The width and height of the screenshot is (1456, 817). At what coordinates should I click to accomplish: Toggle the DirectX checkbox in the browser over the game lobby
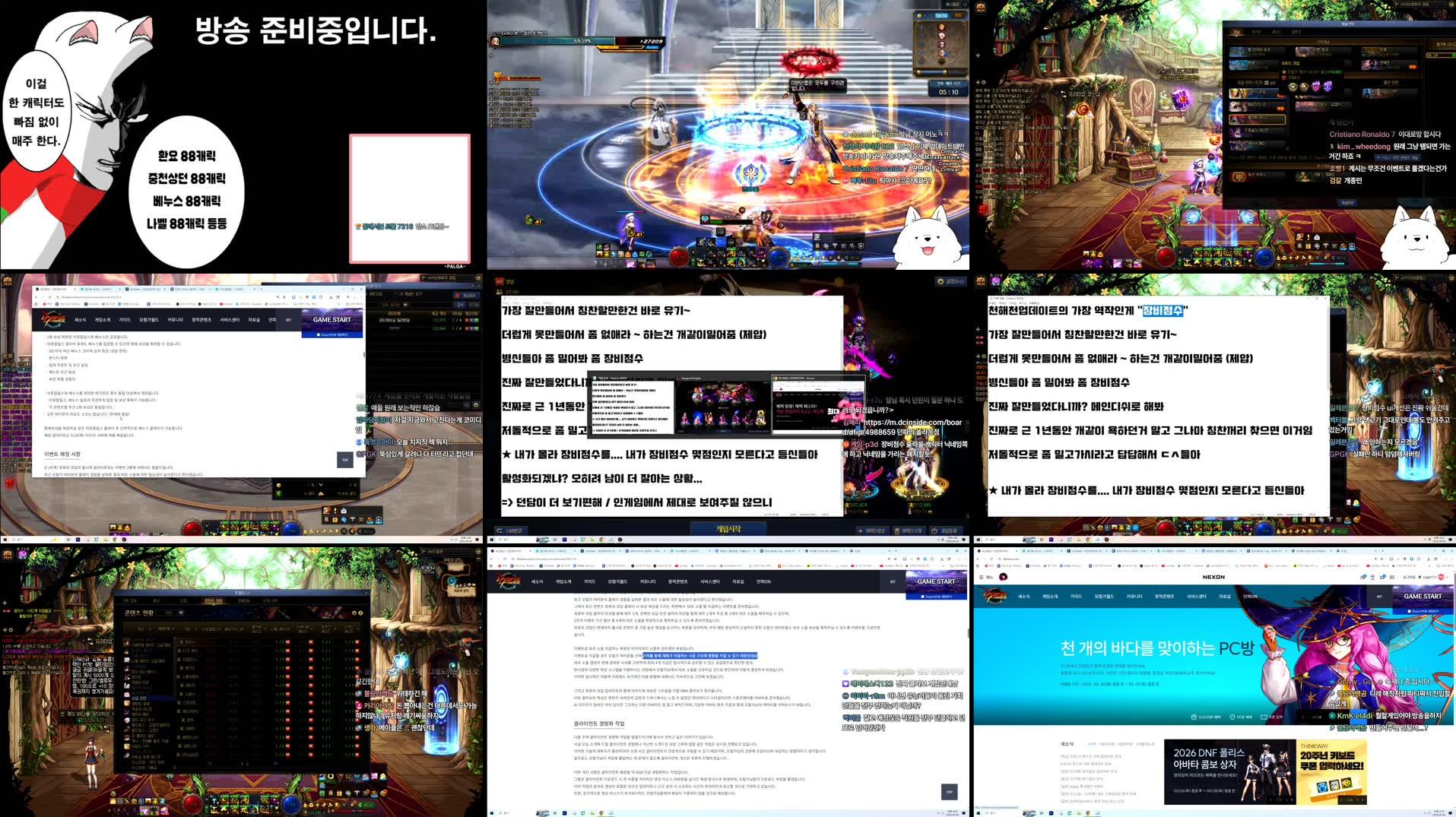click(318, 334)
